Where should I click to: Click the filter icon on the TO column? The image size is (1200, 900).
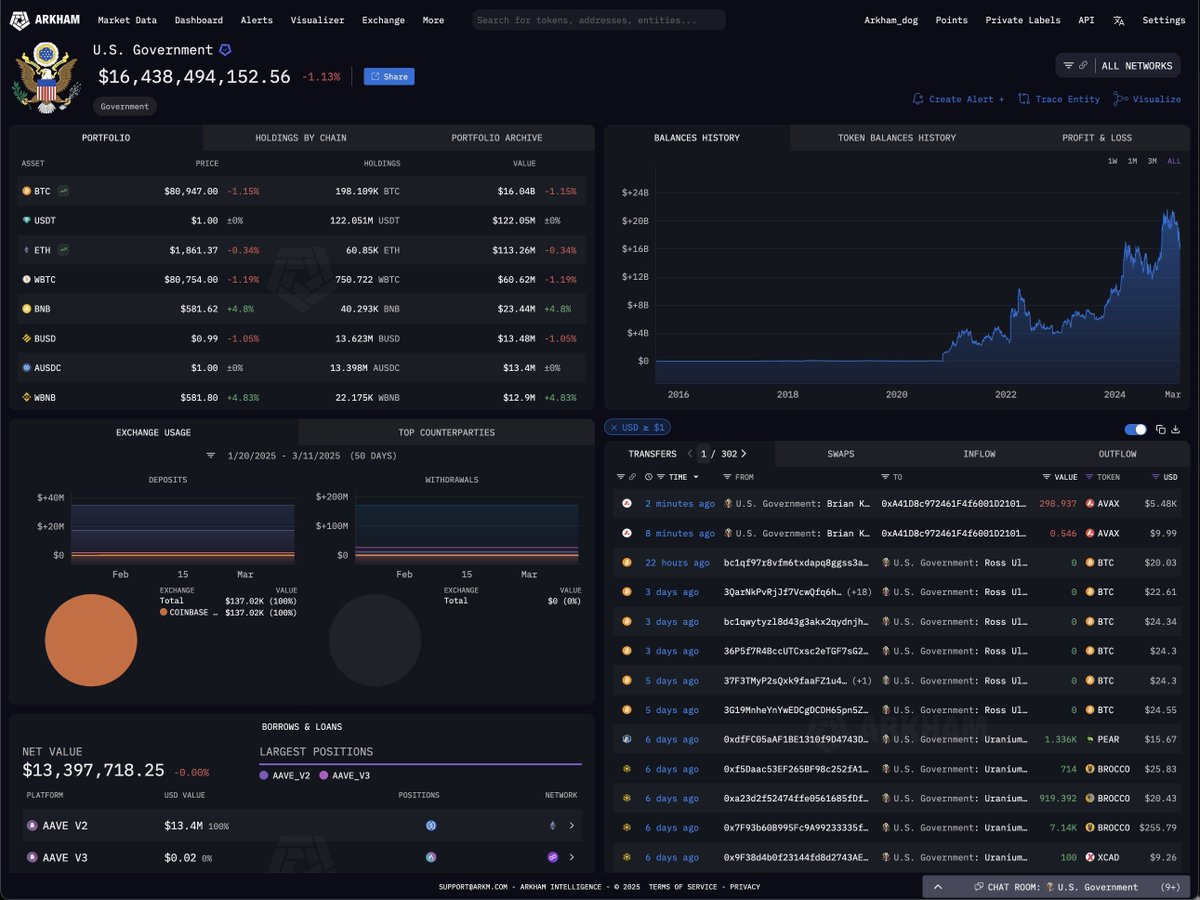885,477
